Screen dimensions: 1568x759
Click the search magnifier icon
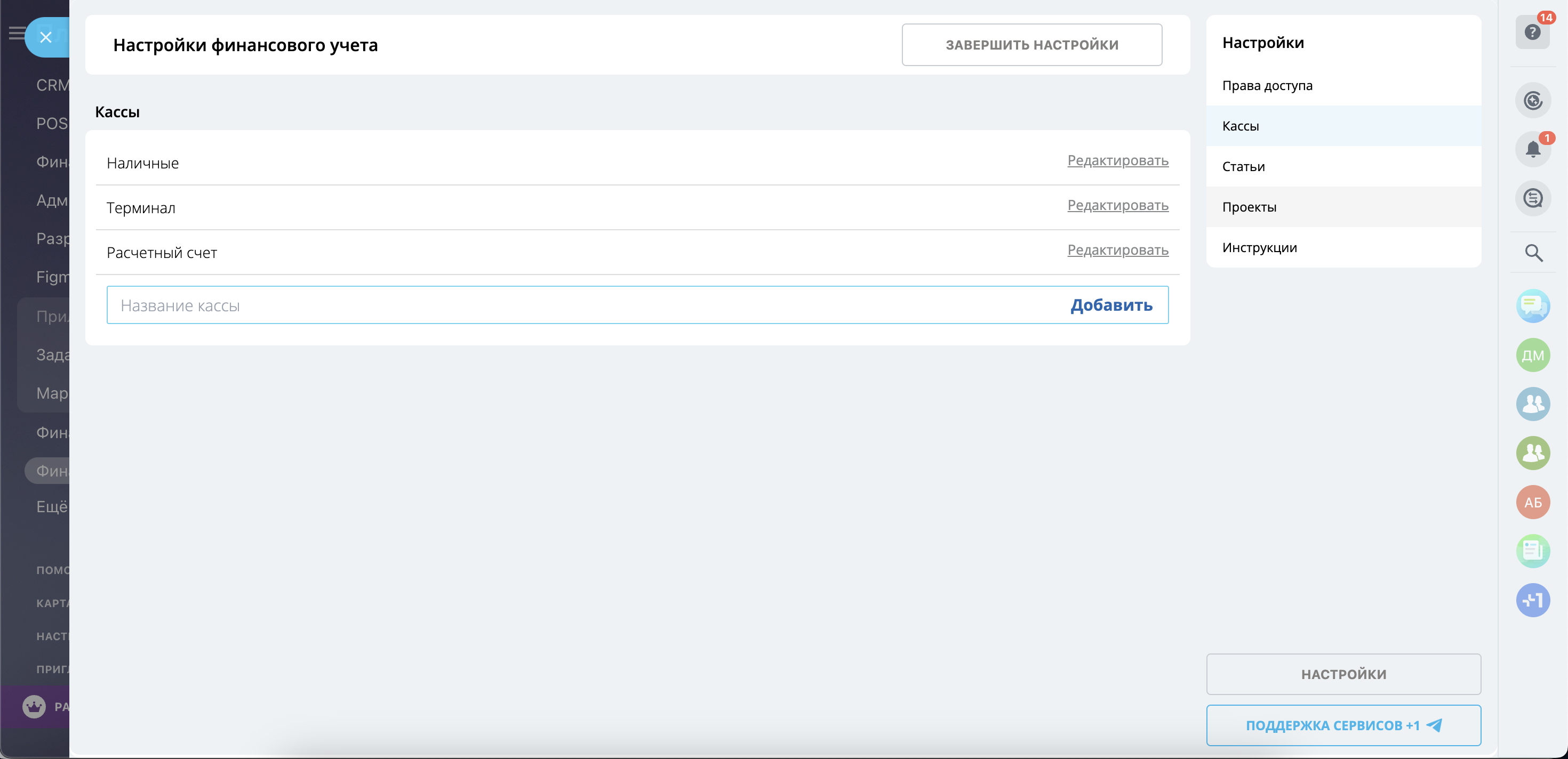click(x=1533, y=253)
